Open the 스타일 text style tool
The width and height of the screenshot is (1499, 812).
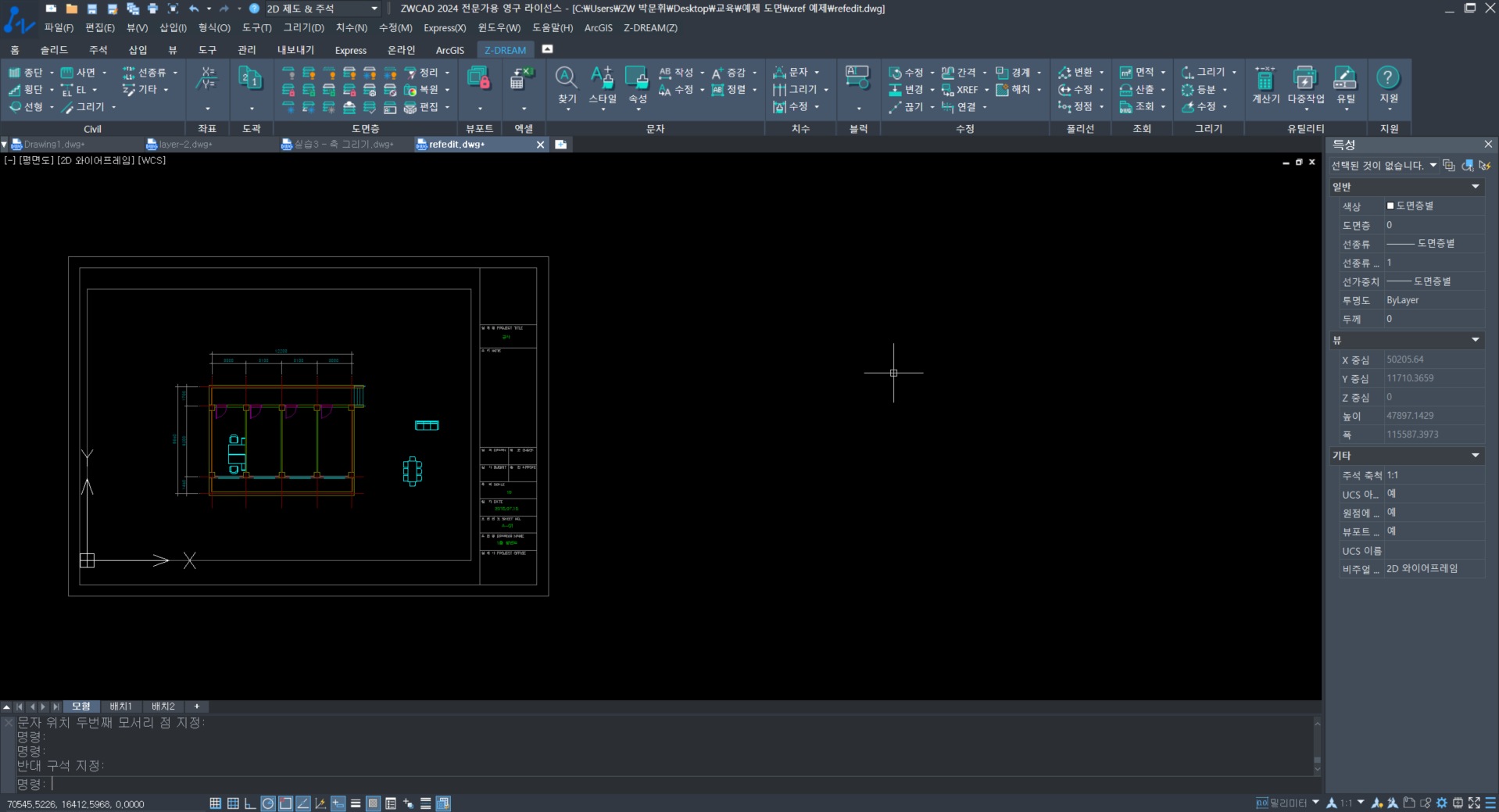click(x=603, y=85)
